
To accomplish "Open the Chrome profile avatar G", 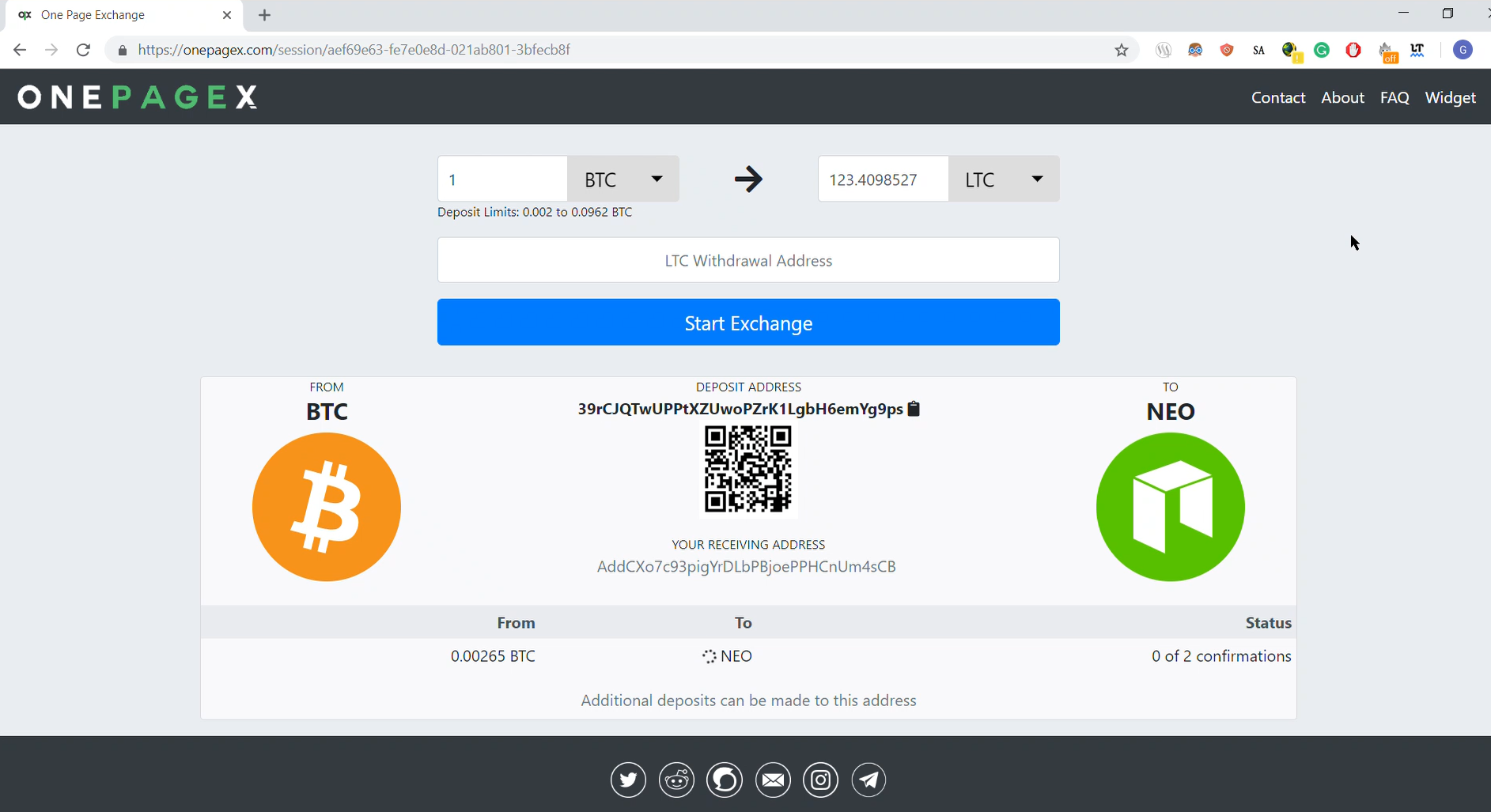I will [x=1463, y=50].
